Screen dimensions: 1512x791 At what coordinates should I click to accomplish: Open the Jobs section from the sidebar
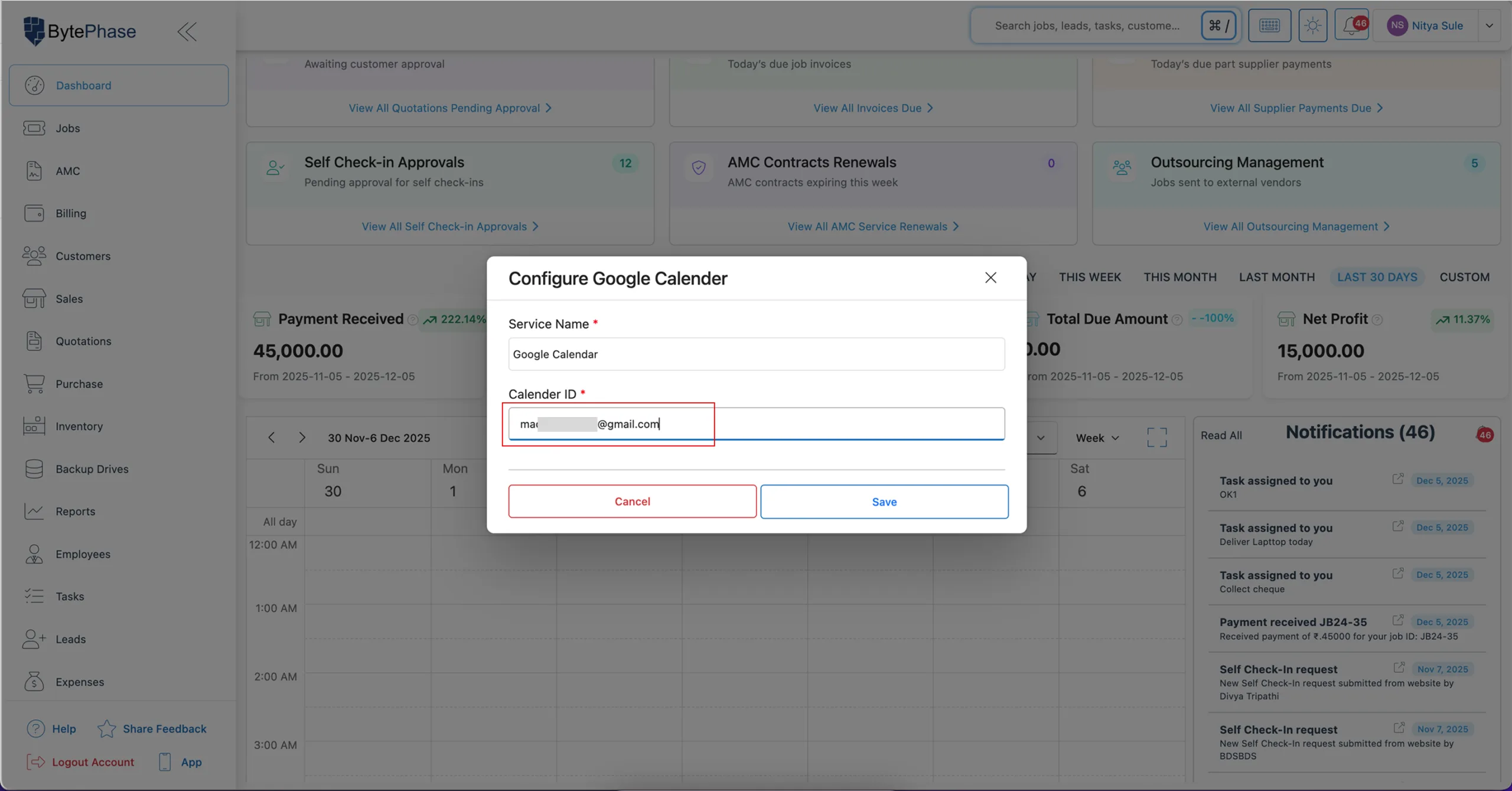click(69, 128)
